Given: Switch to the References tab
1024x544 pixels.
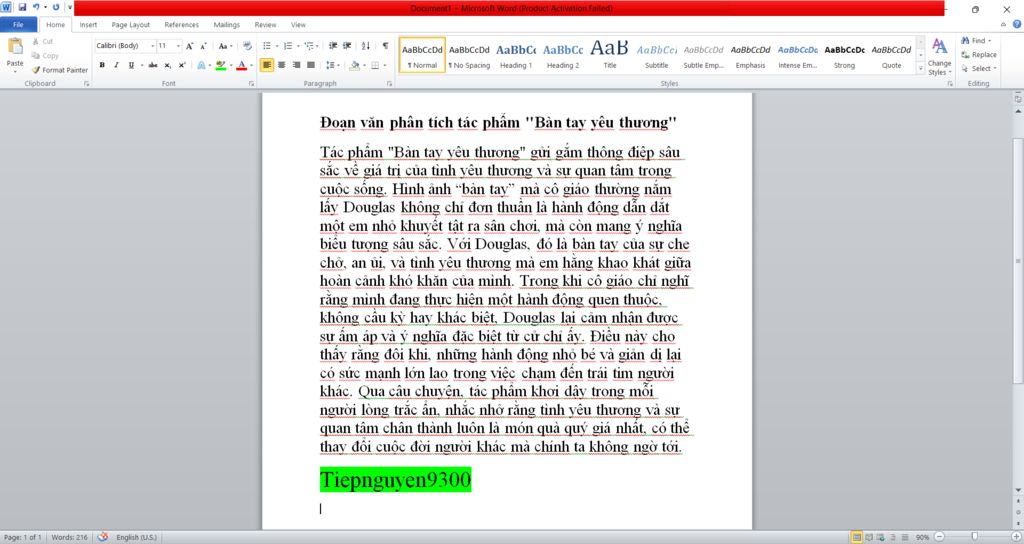Looking at the screenshot, I should coord(182,25).
